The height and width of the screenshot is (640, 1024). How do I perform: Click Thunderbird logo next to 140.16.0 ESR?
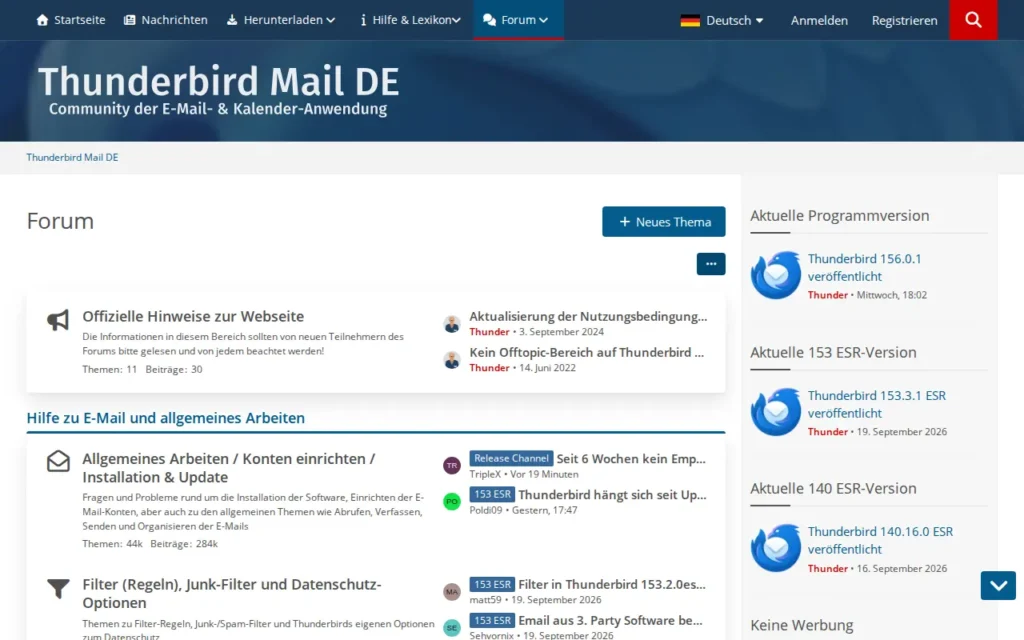775,548
